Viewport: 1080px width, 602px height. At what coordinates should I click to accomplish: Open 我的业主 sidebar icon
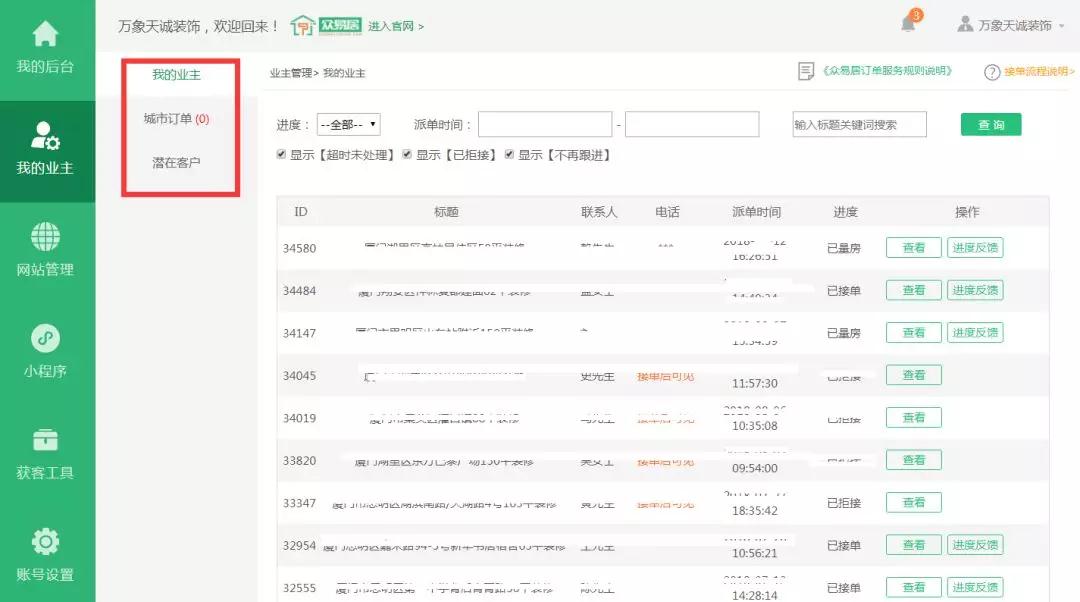46,136
